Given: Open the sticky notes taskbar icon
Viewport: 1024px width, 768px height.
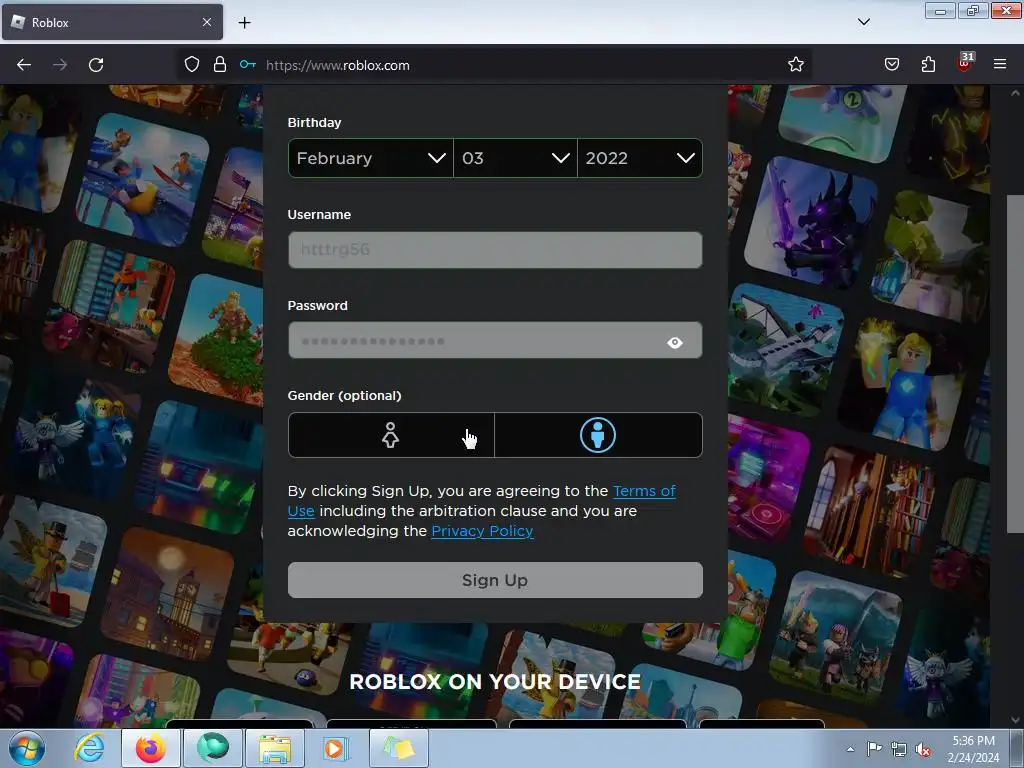Looking at the screenshot, I should [x=399, y=748].
